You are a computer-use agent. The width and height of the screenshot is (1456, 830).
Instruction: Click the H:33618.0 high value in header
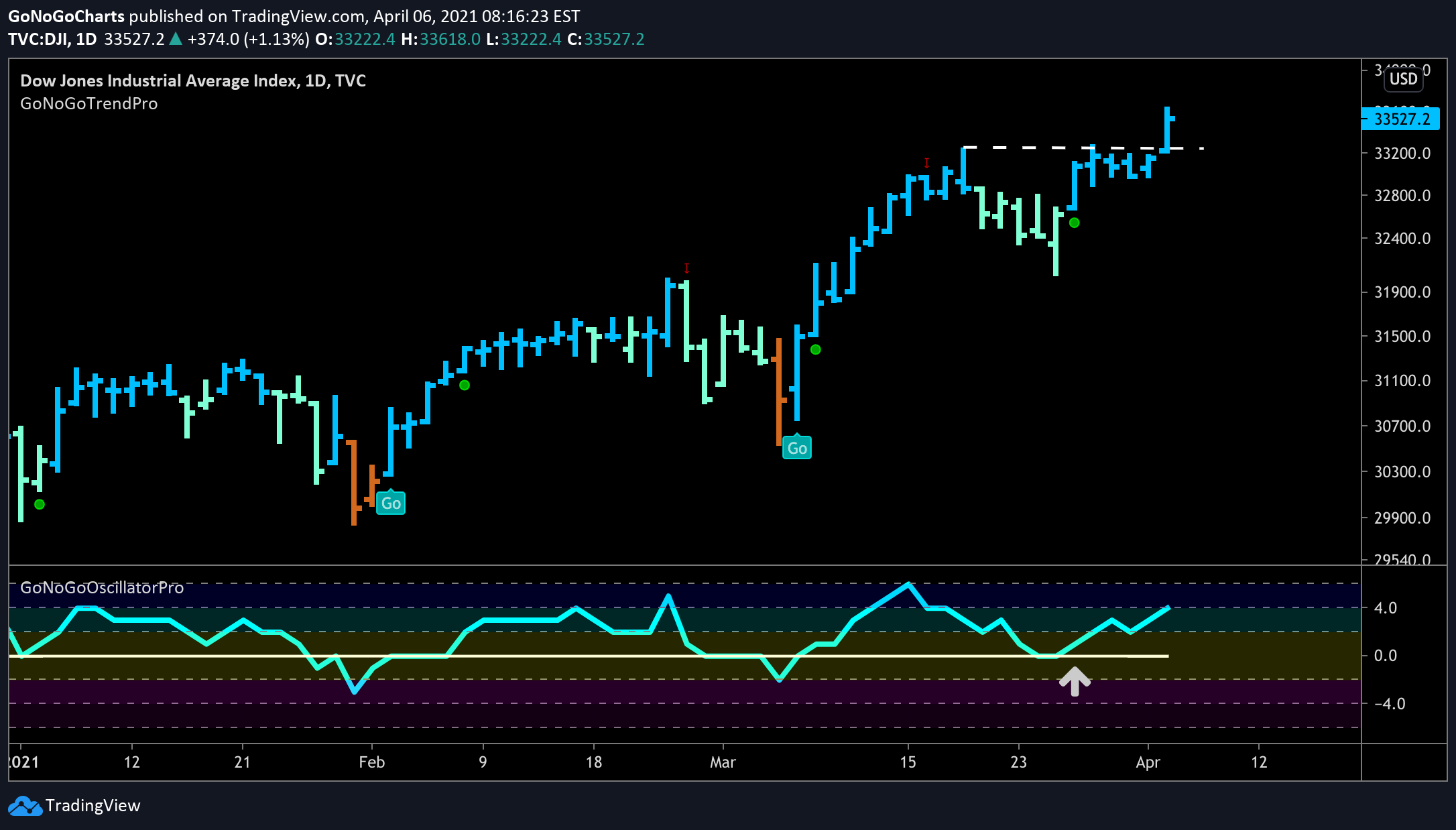[440, 40]
